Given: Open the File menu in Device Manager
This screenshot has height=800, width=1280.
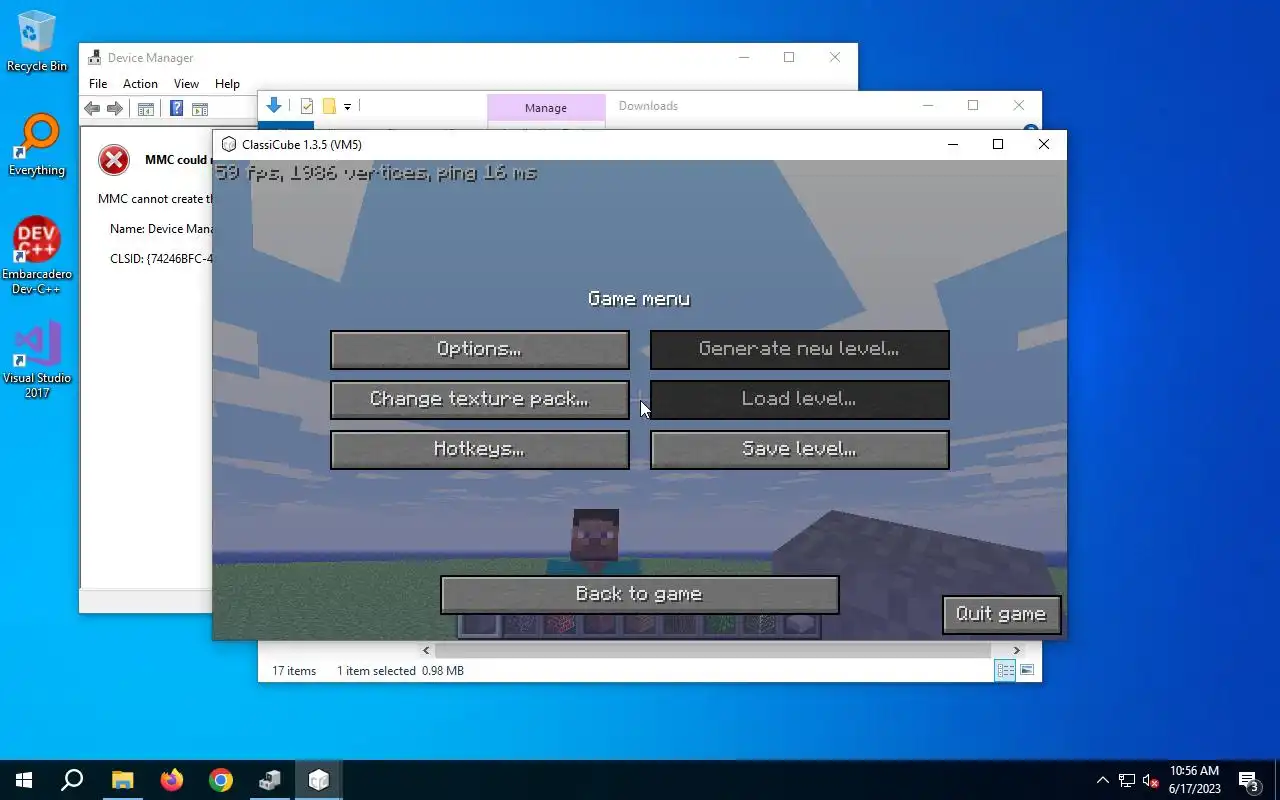Looking at the screenshot, I should click(x=98, y=84).
